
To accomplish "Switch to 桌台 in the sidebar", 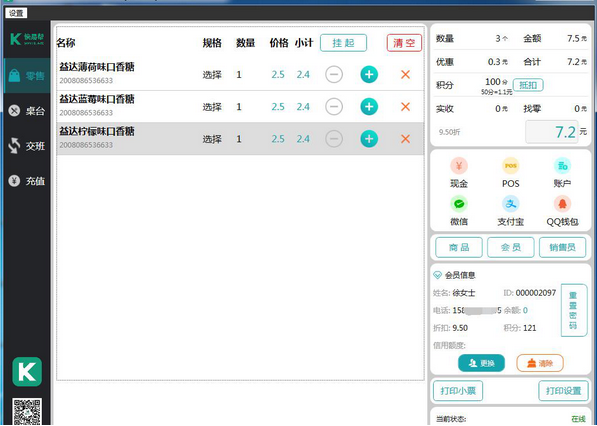I will [27, 111].
